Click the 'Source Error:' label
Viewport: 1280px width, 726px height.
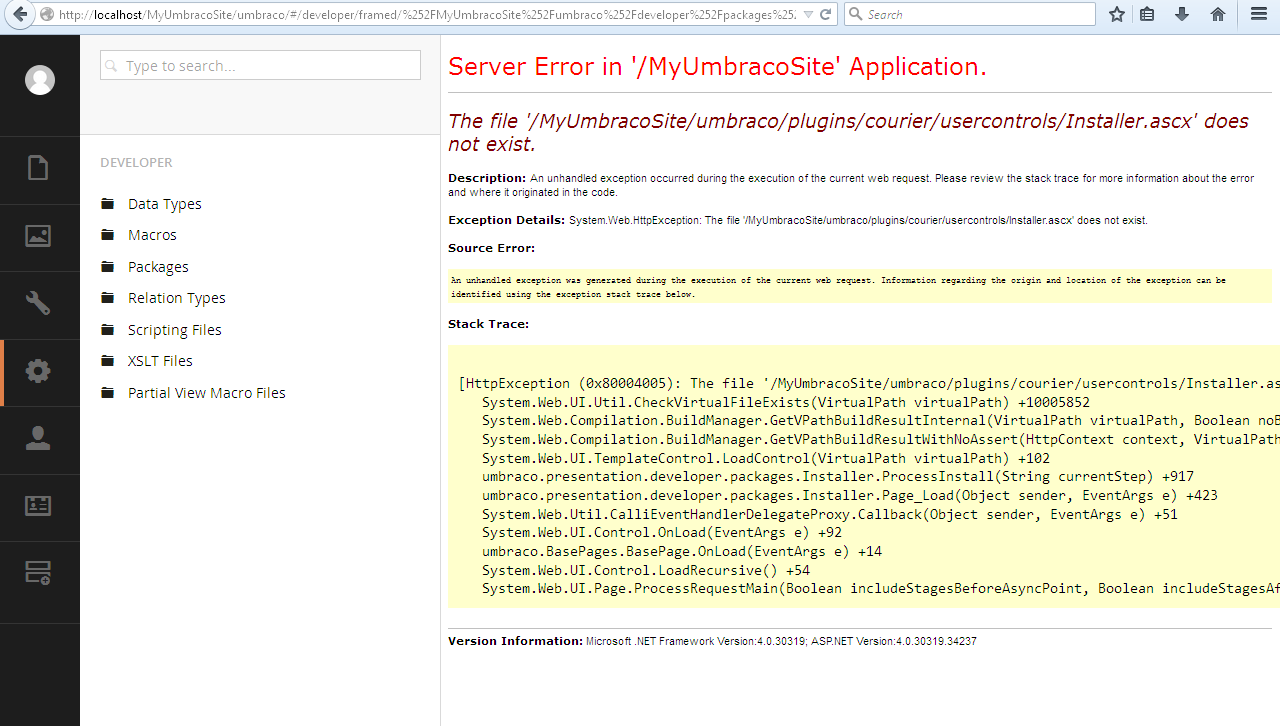click(x=491, y=248)
